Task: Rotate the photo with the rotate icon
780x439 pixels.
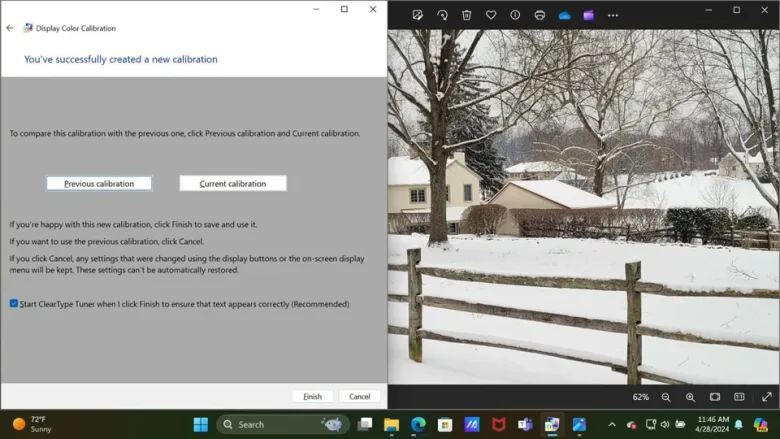Action: [442, 15]
